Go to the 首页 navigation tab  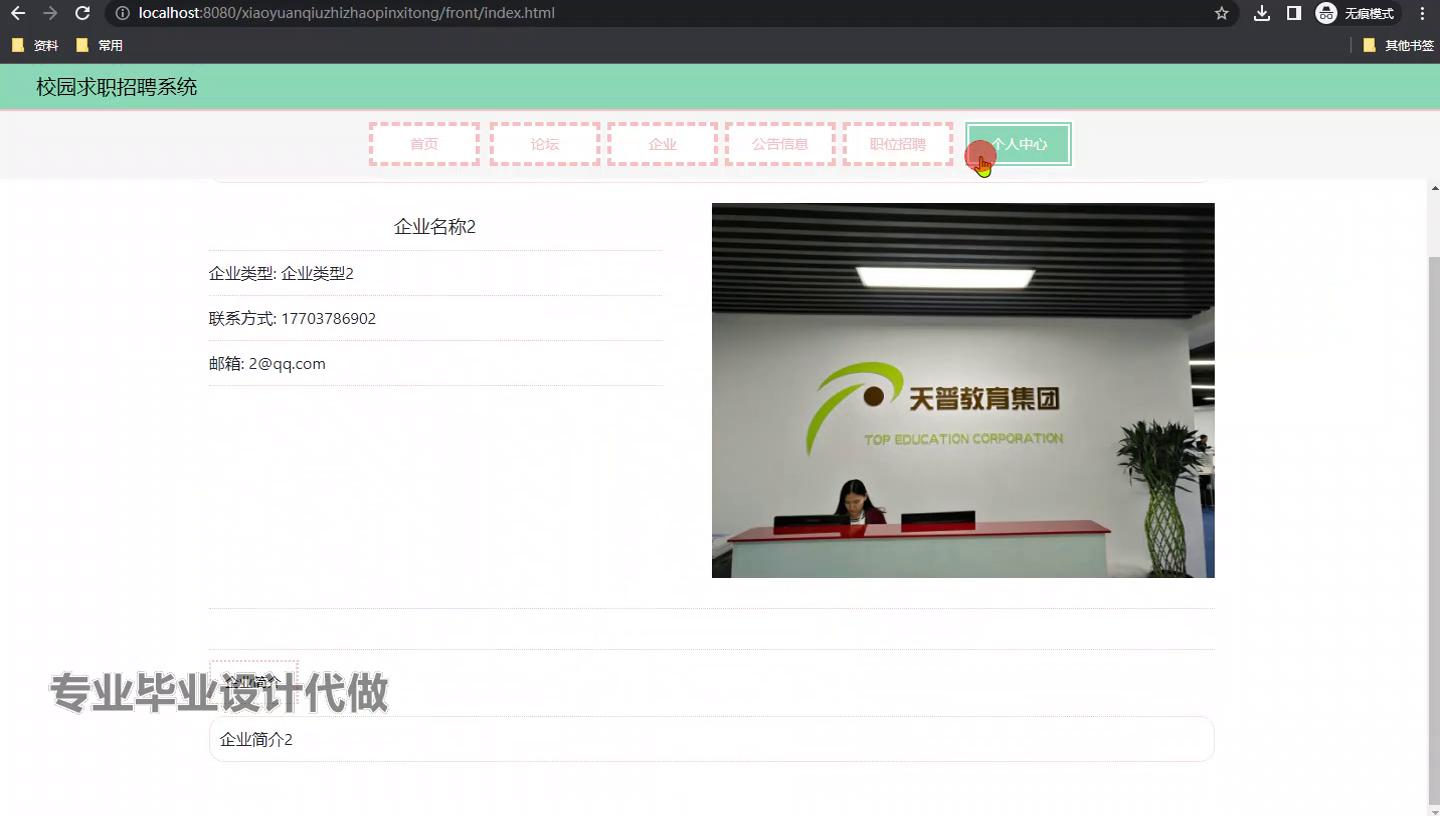[424, 144]
